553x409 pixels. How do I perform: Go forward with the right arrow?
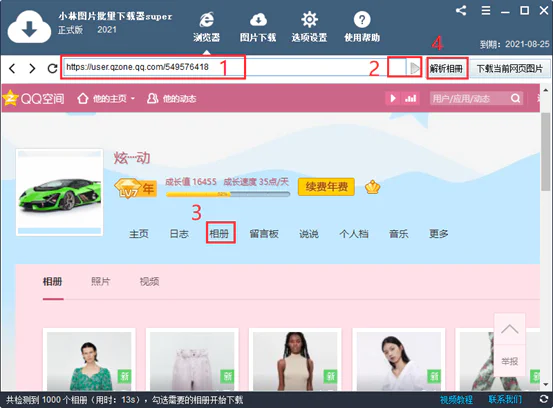click(32, 68)
